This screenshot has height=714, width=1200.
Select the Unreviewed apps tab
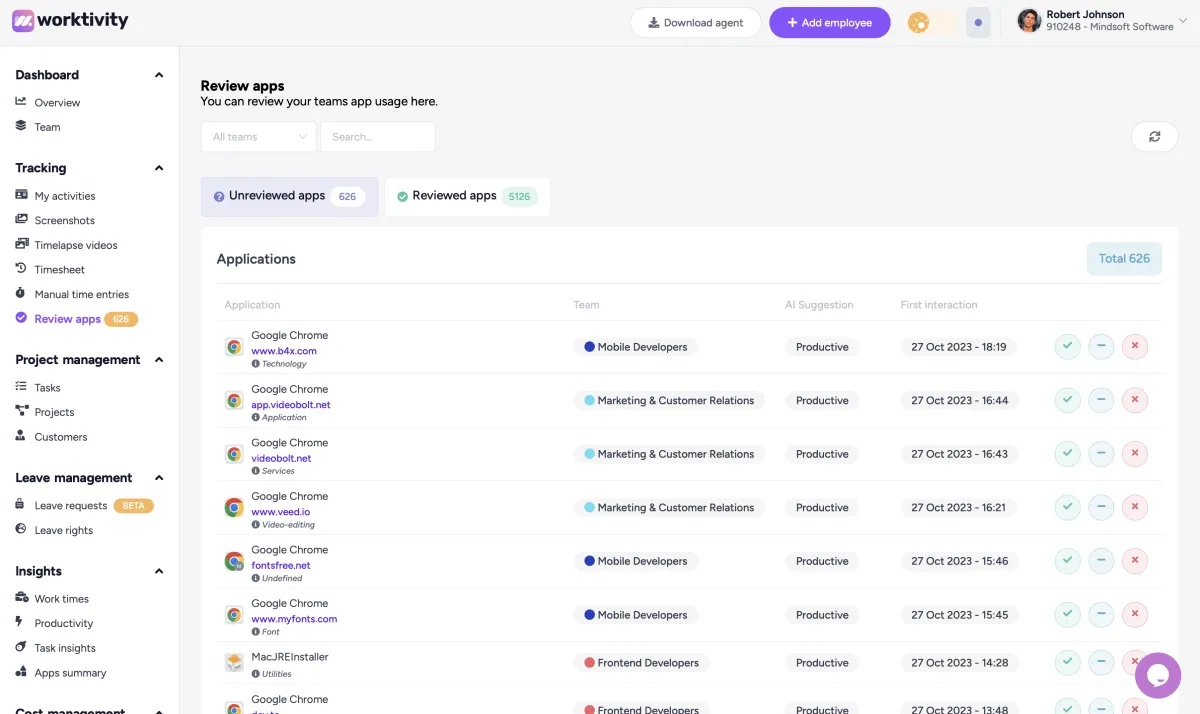[x=289, y=197]
